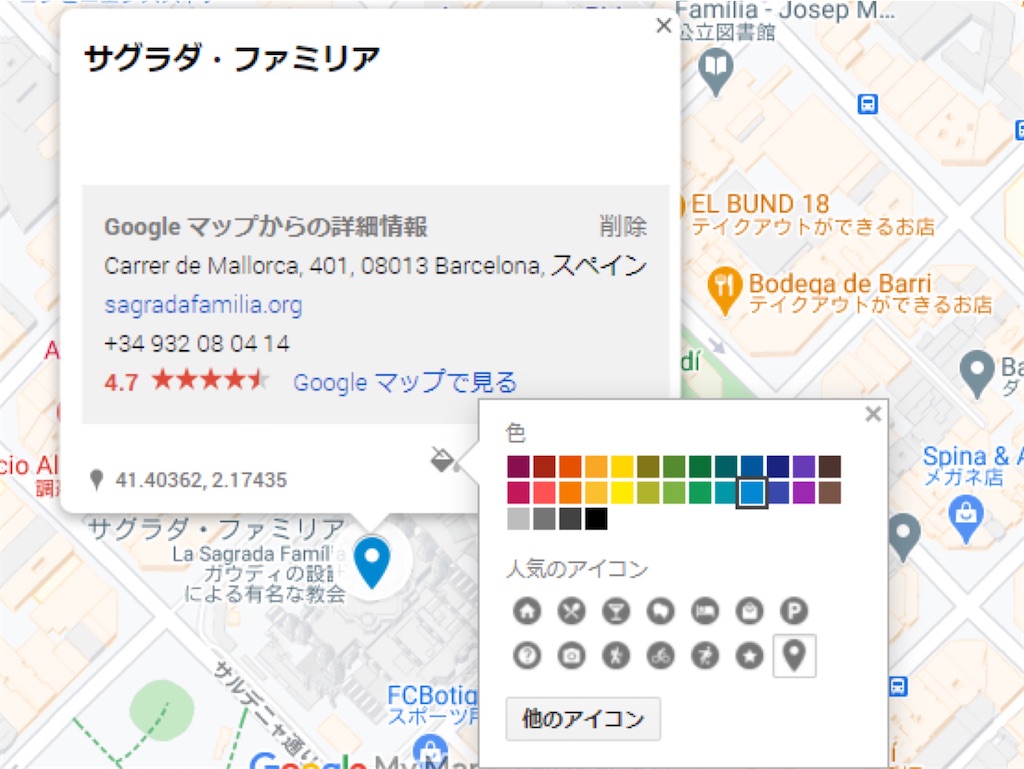
Task: Click the title サグラダ・ファミリア in info window
Action: point(232,59)
